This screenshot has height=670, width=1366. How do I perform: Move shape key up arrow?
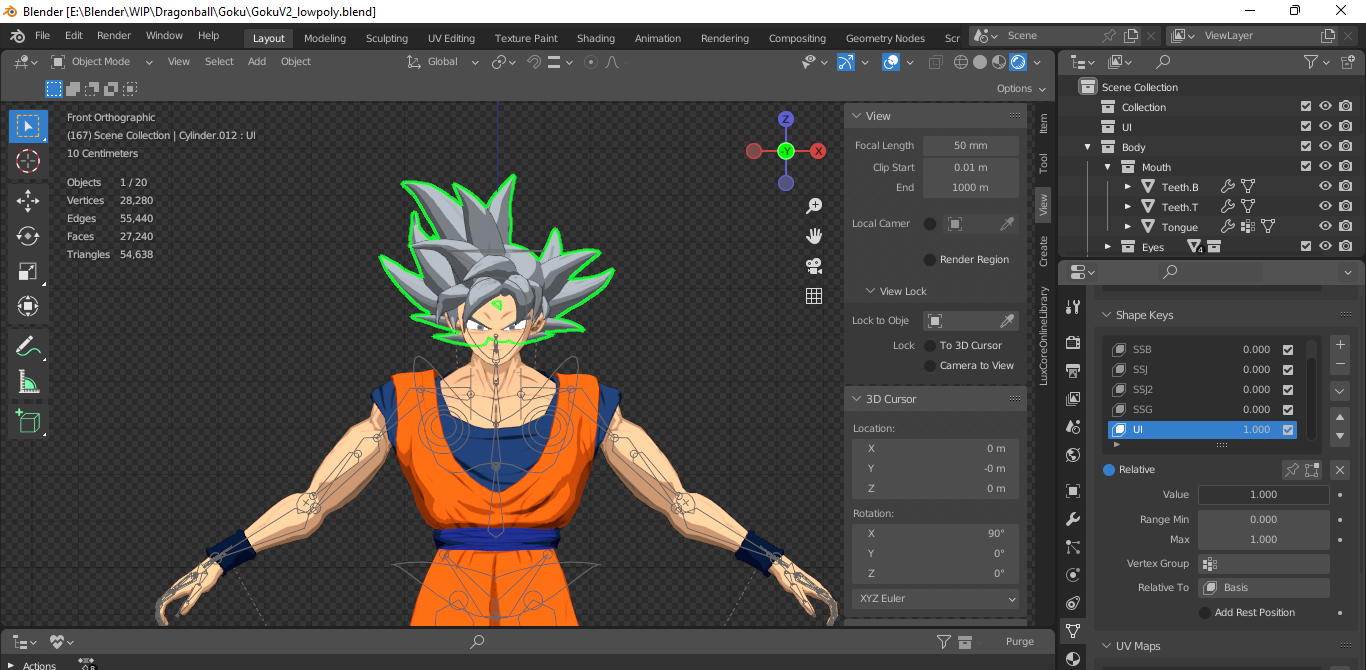pyautogui.click(x=1341, y=417)
